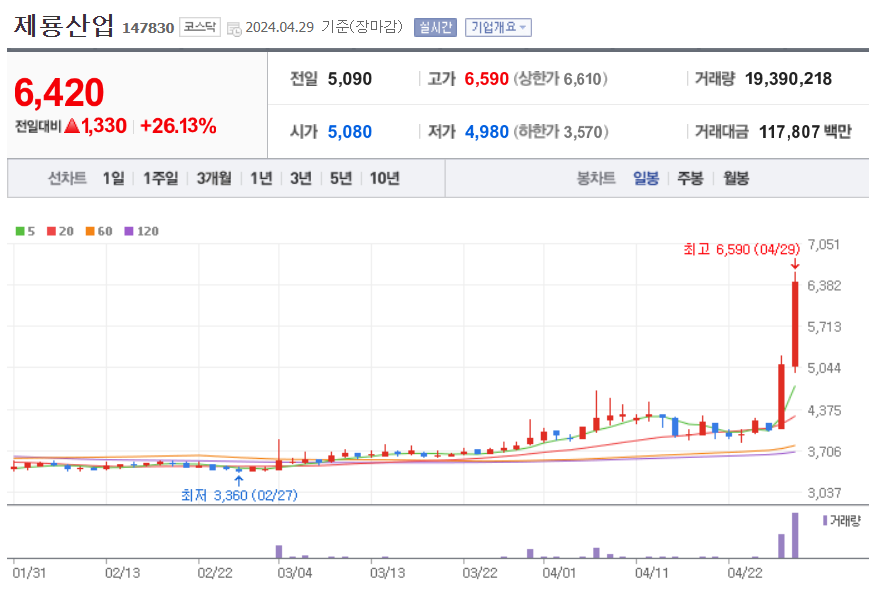Switch to 일봉 candle chart
Screen dimensions: 869x601
tap(646, 179)
